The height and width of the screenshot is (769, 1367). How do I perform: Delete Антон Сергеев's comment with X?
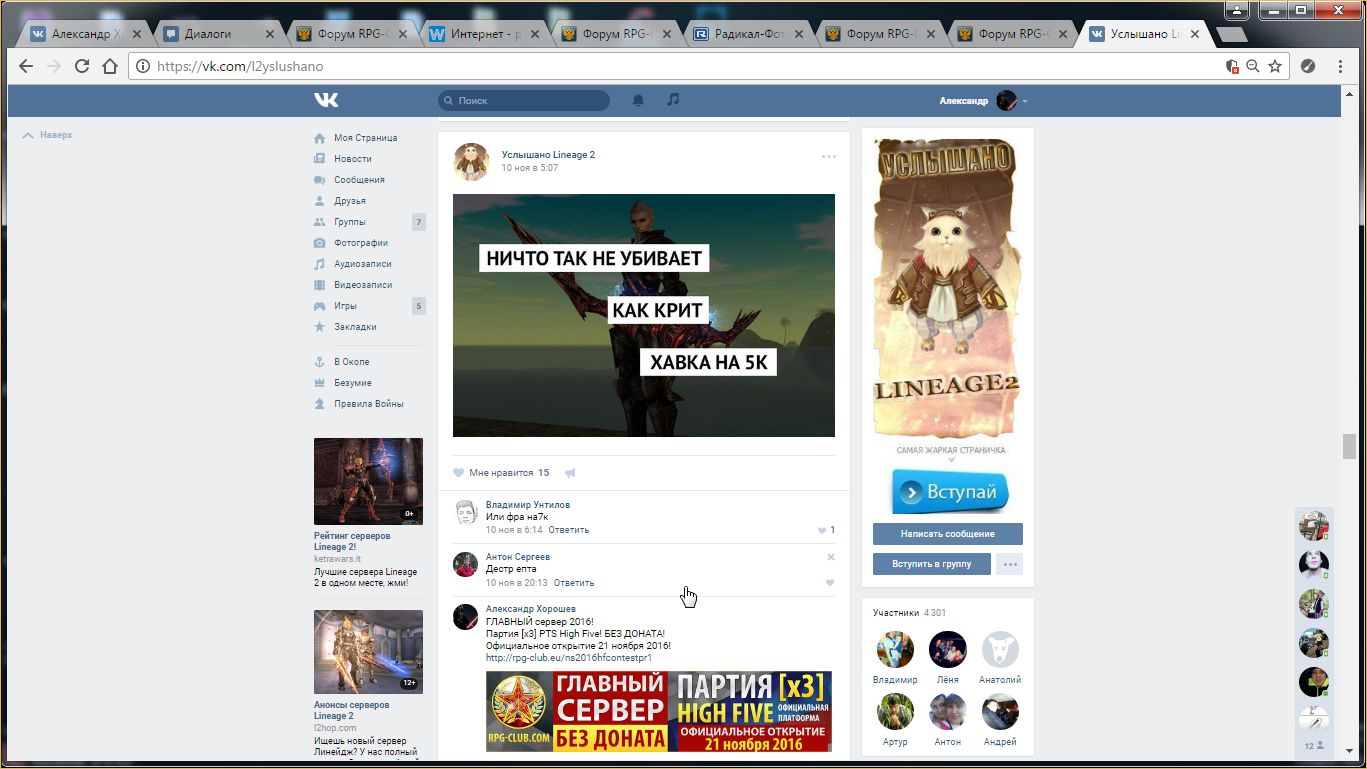click(830, 557)
